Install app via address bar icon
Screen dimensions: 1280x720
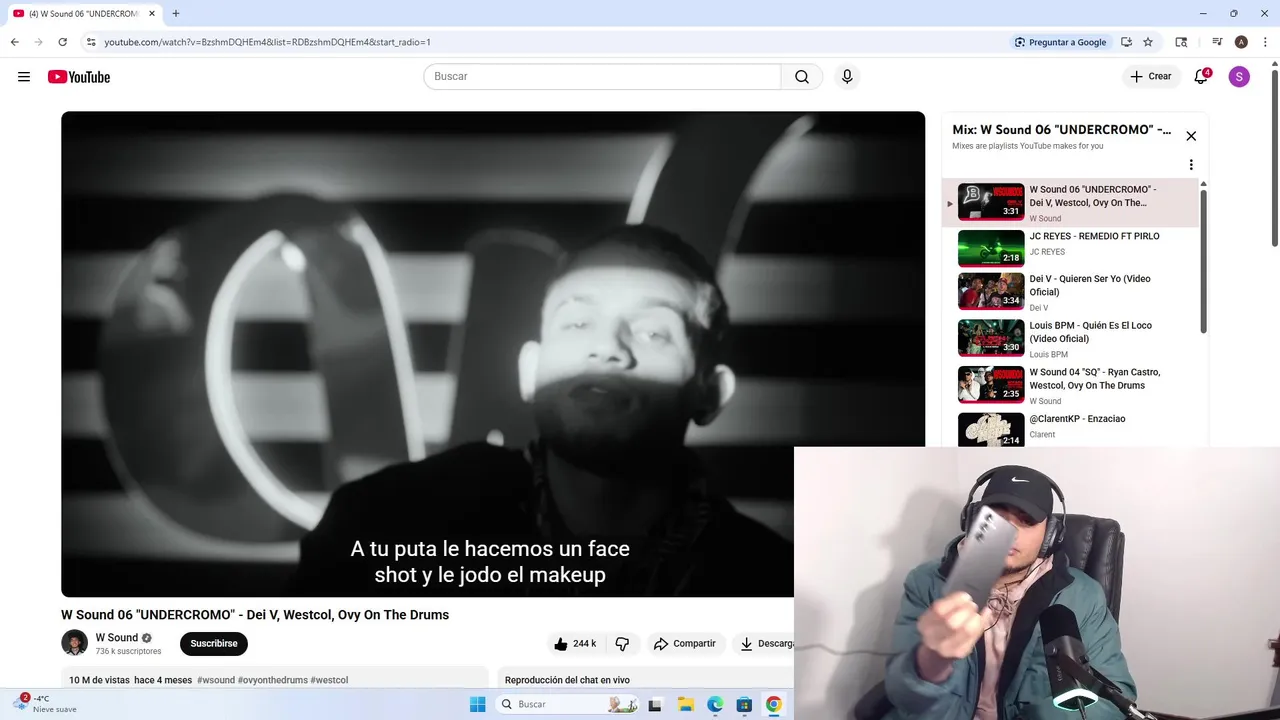click(x=1126, y=42)
